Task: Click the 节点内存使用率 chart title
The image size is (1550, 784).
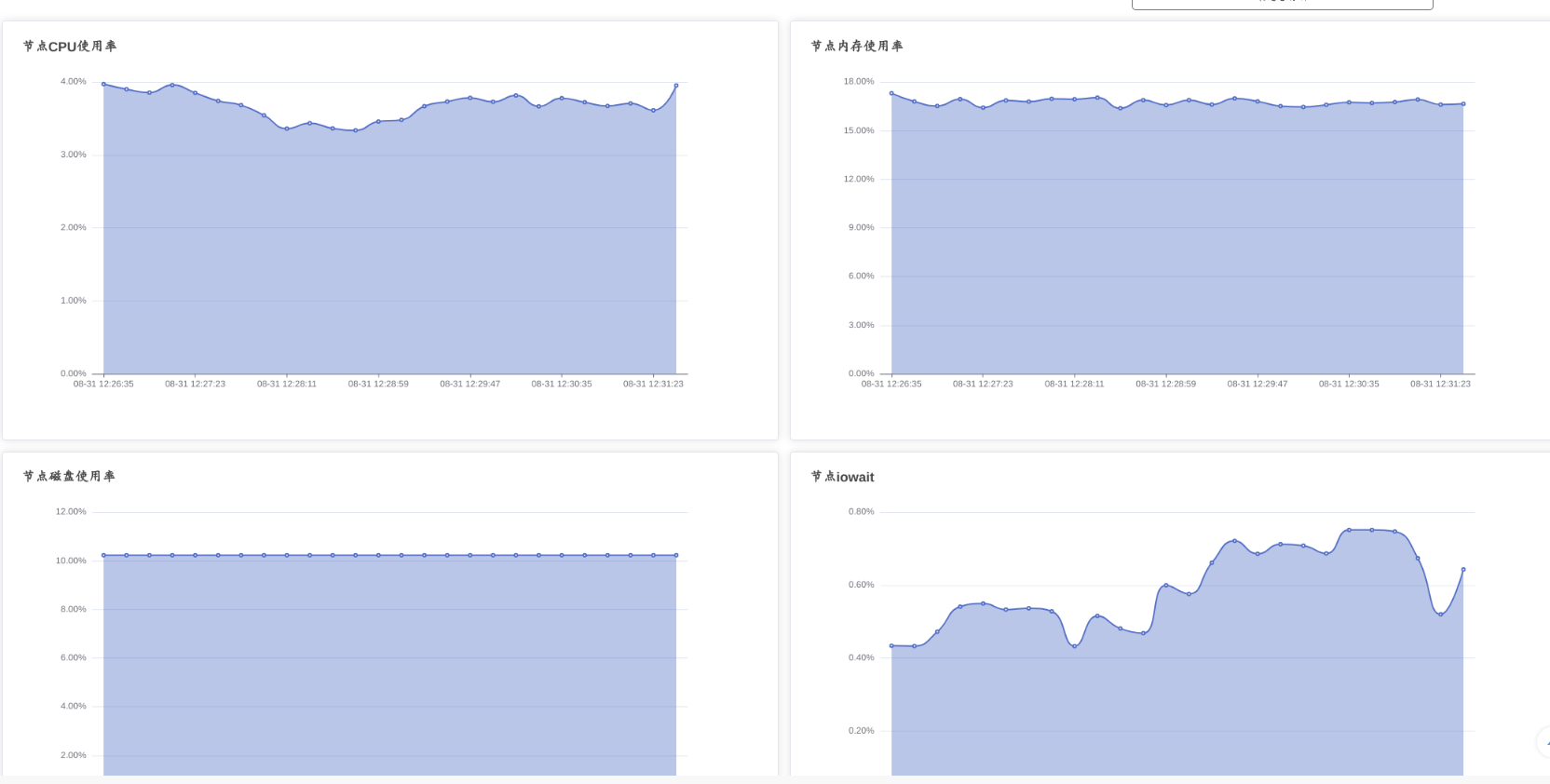Action: (857, 46)
